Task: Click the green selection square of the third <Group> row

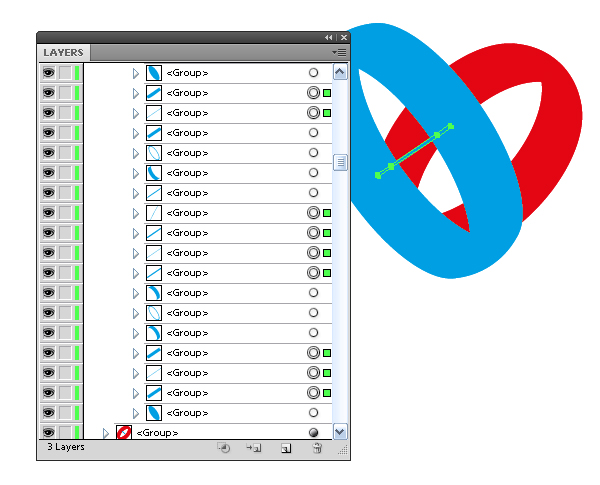Action: tap(327, 113)
